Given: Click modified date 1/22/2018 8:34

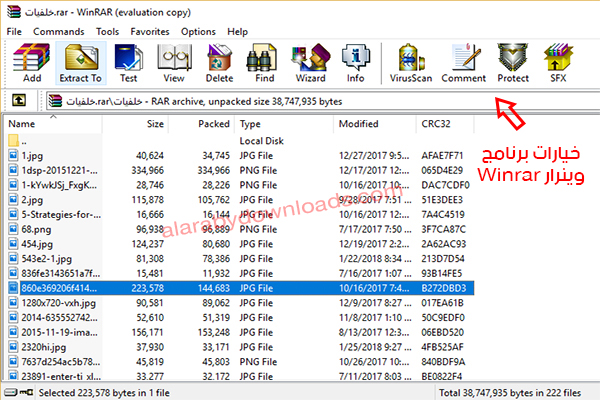Looking at the screenshot, I should (375, 259).
